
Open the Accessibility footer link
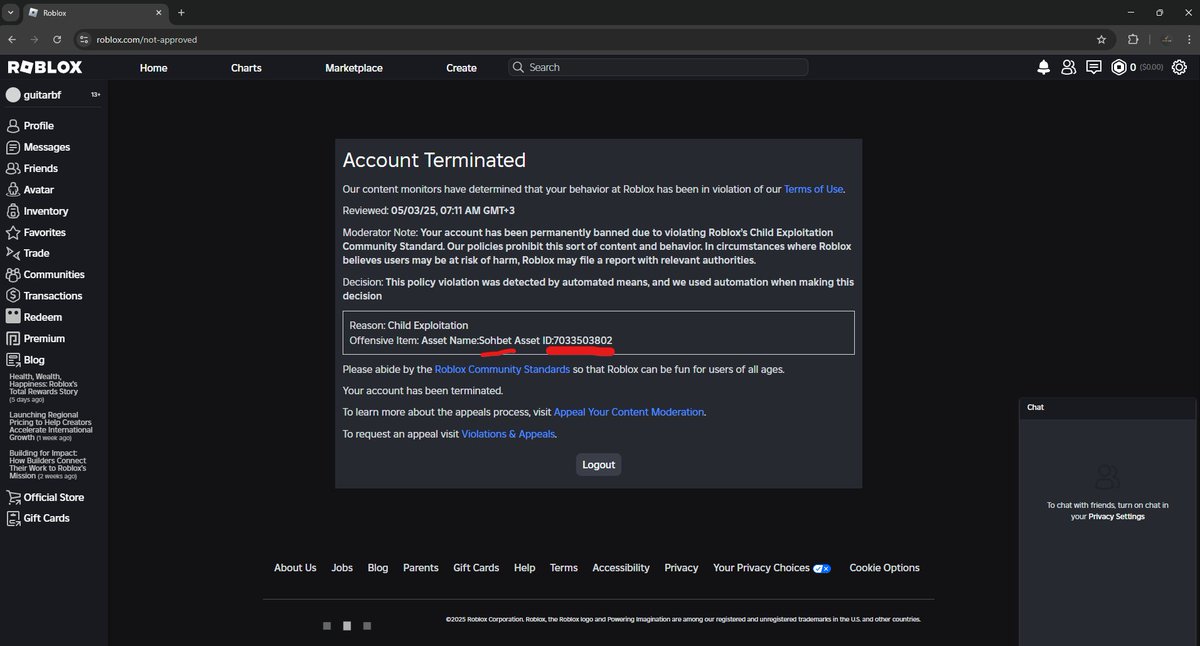click(621, 568)
